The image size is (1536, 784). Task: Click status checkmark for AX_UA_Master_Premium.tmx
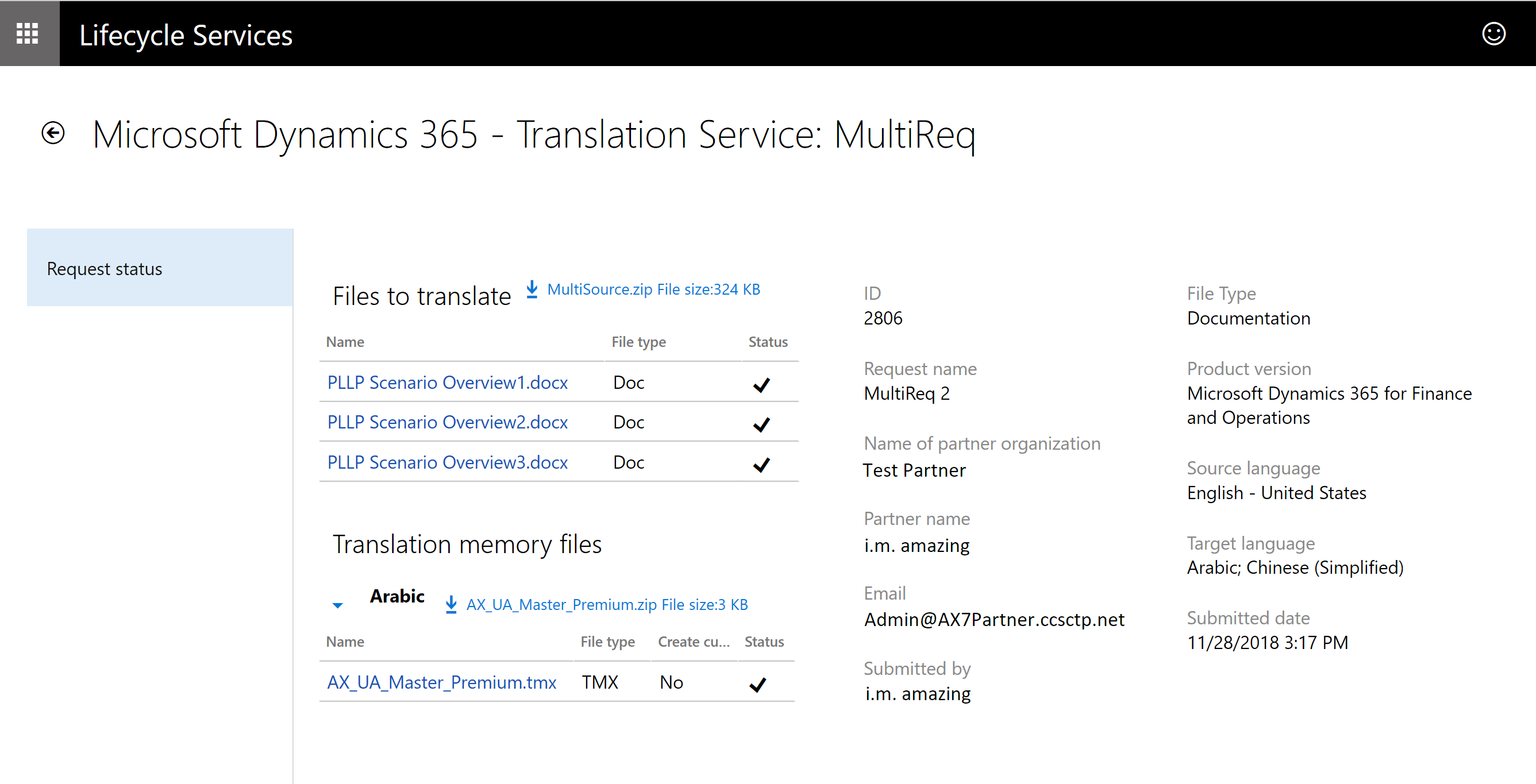757,685
